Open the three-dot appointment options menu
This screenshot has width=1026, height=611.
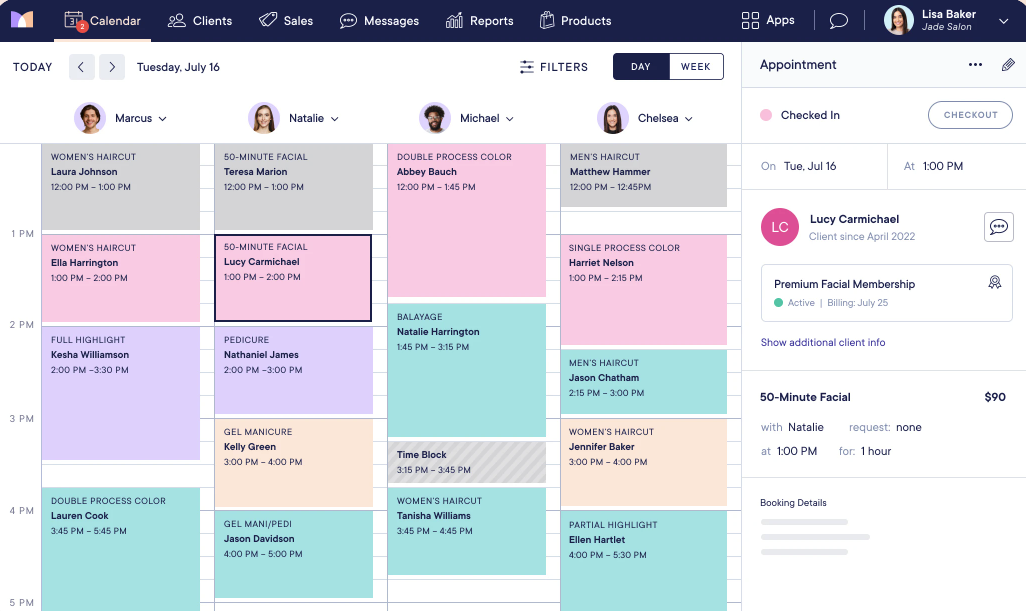point(975,65)
